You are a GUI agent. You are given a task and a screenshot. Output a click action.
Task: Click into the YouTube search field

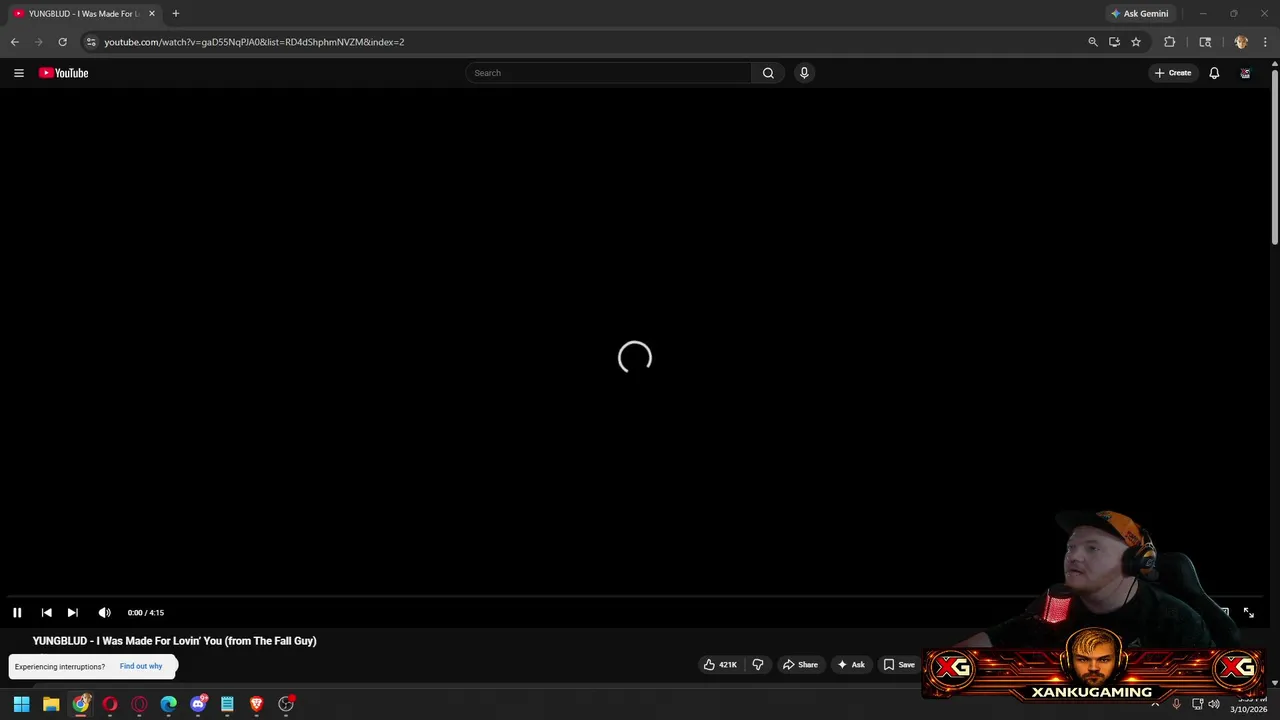coord(608,73)
